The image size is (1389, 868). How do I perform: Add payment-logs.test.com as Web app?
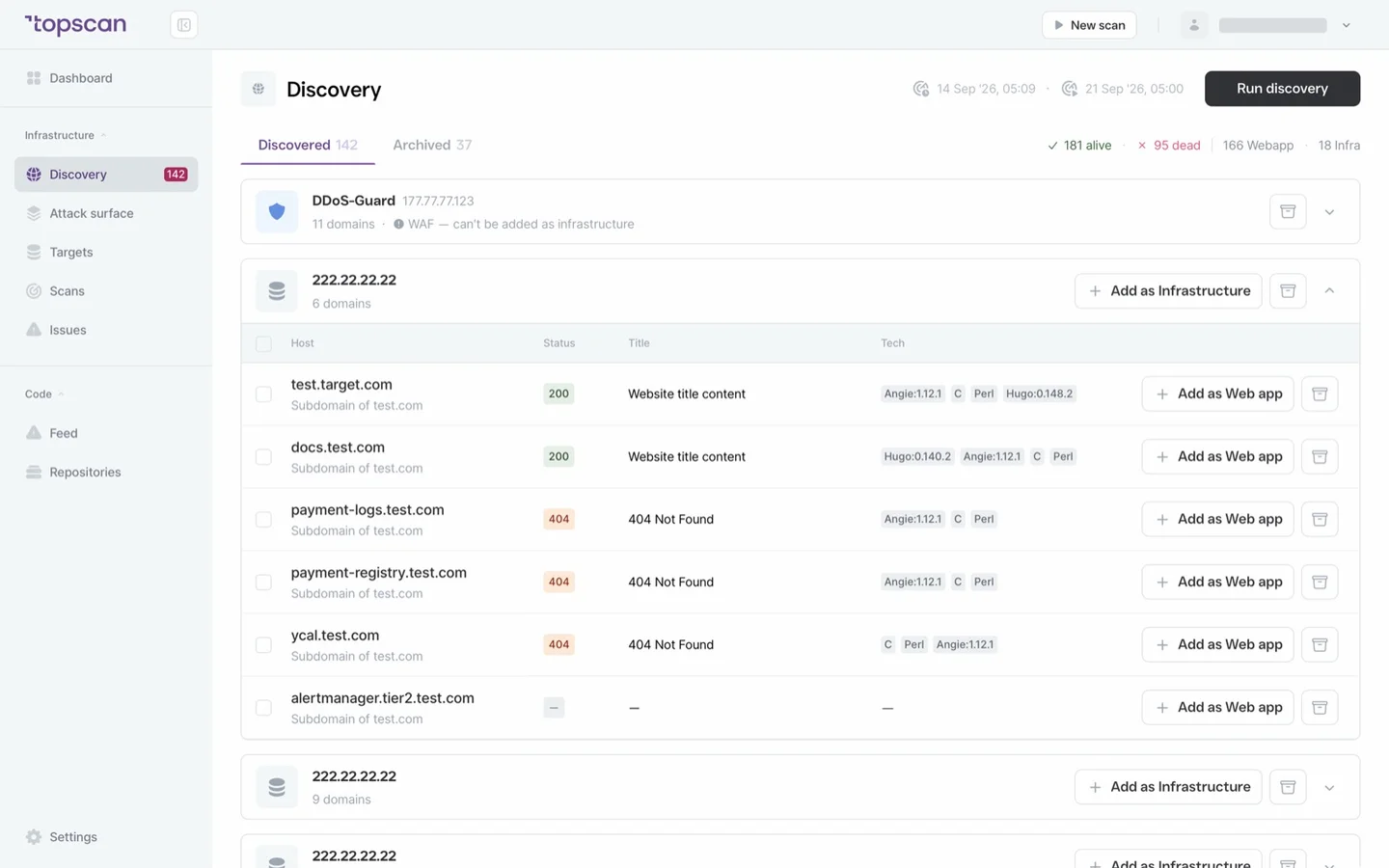coord(1217,519)
